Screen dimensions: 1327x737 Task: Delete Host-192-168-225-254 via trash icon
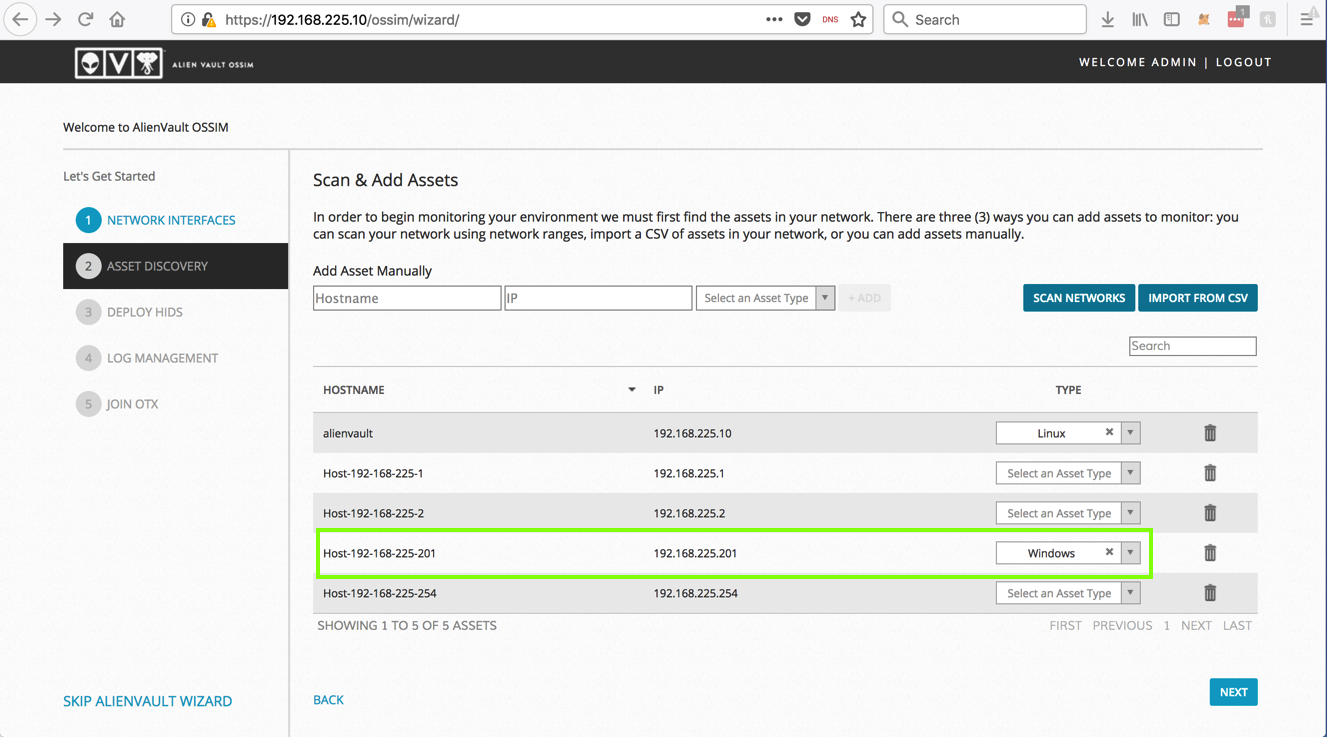point(1210,593)
